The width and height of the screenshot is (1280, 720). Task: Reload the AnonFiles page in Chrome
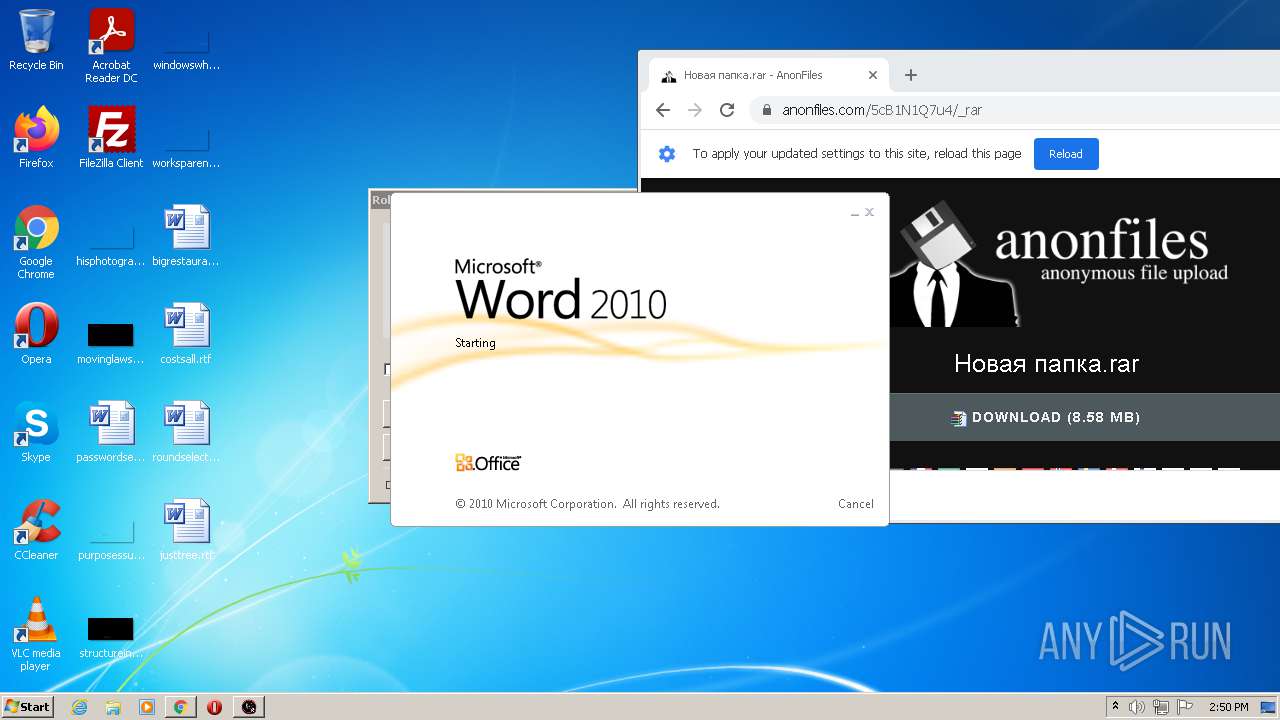point(727,110)
